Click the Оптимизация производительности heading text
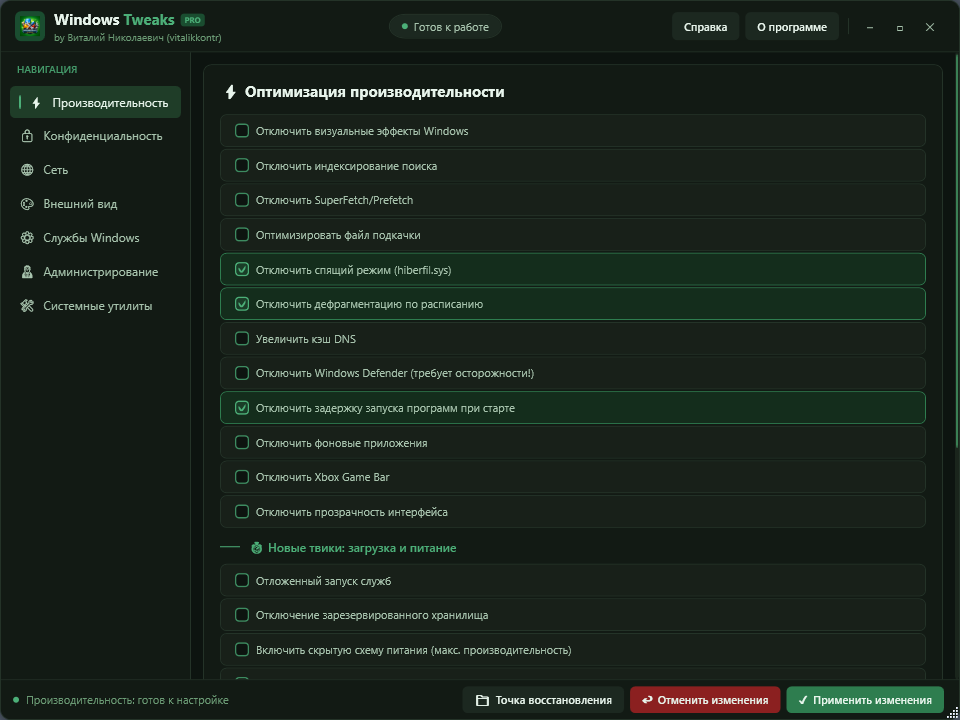This screenshot has width=960, height=720. [x=374, y=92]
